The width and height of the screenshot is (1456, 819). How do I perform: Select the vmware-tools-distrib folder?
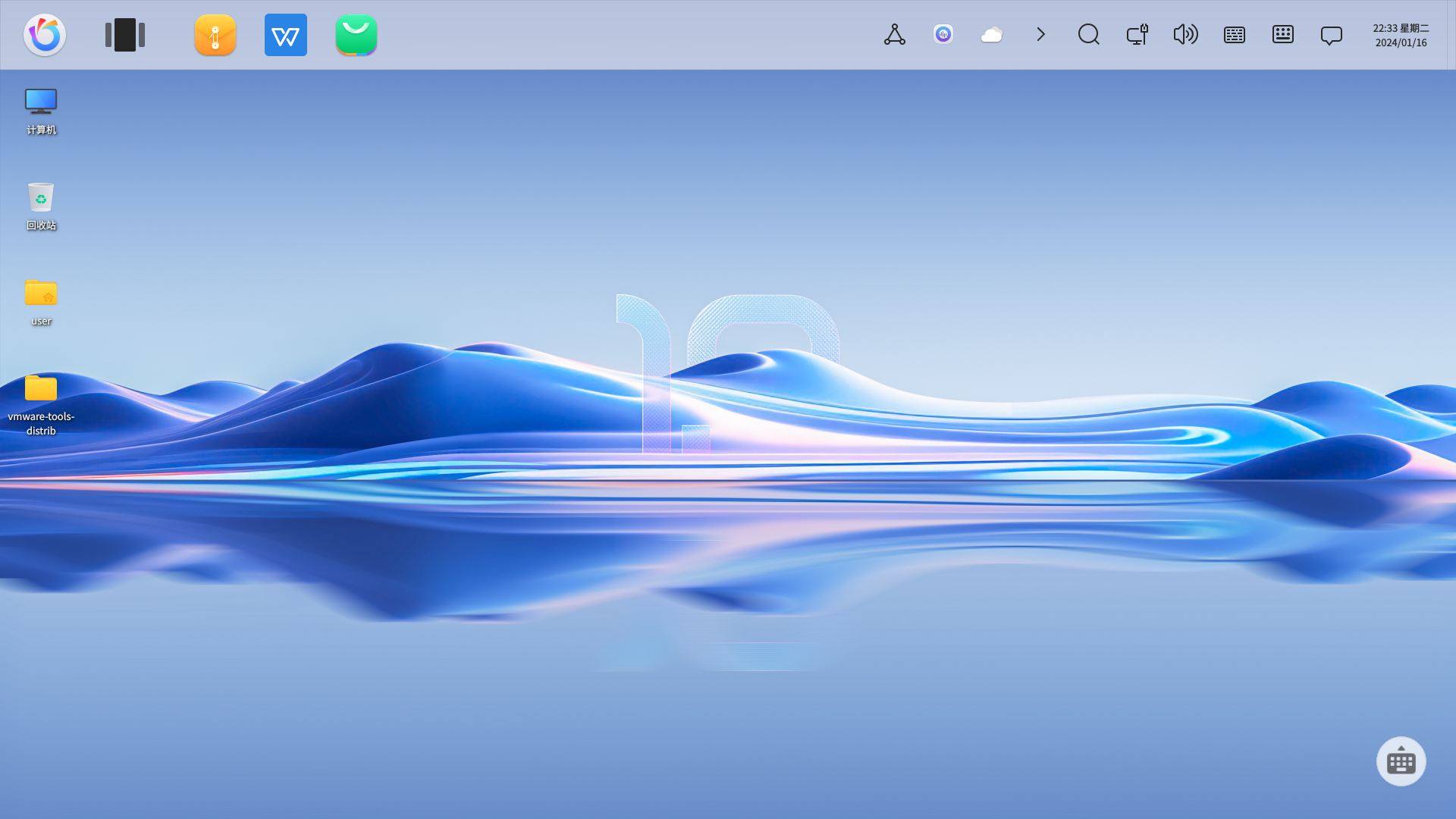click(41, 405)
